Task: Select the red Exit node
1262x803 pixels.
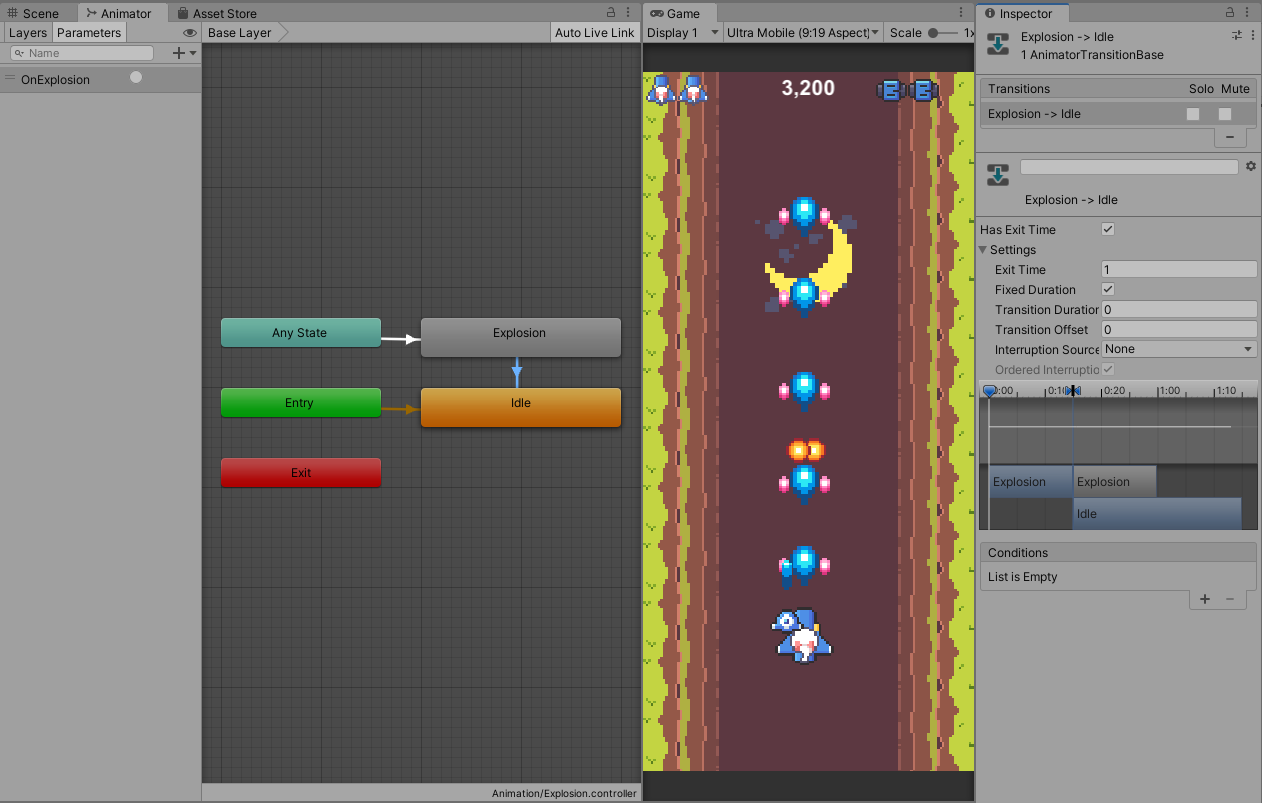Action: pyautogui.click(x=300, y=473)
